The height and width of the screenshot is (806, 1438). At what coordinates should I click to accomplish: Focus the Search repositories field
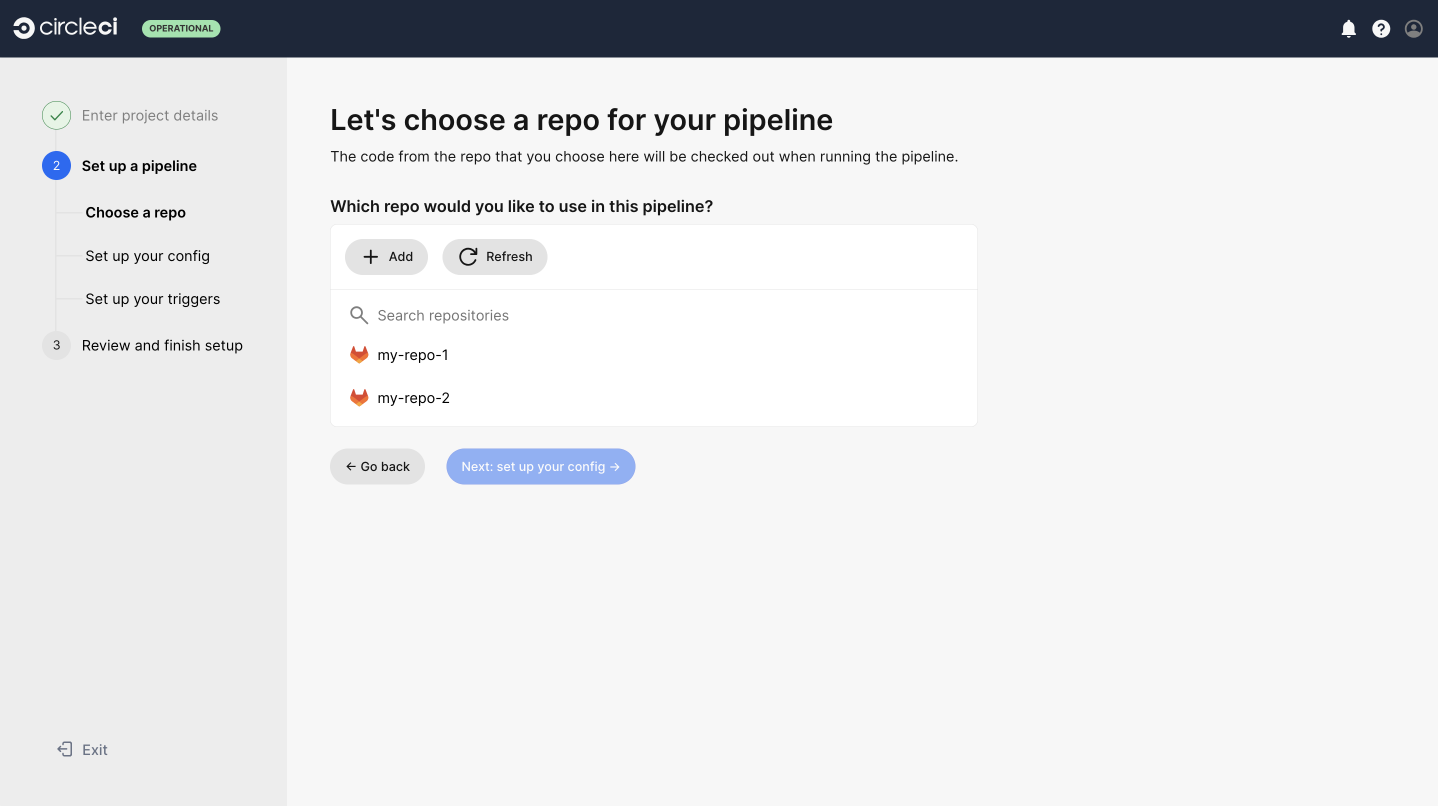click(654, 315)
